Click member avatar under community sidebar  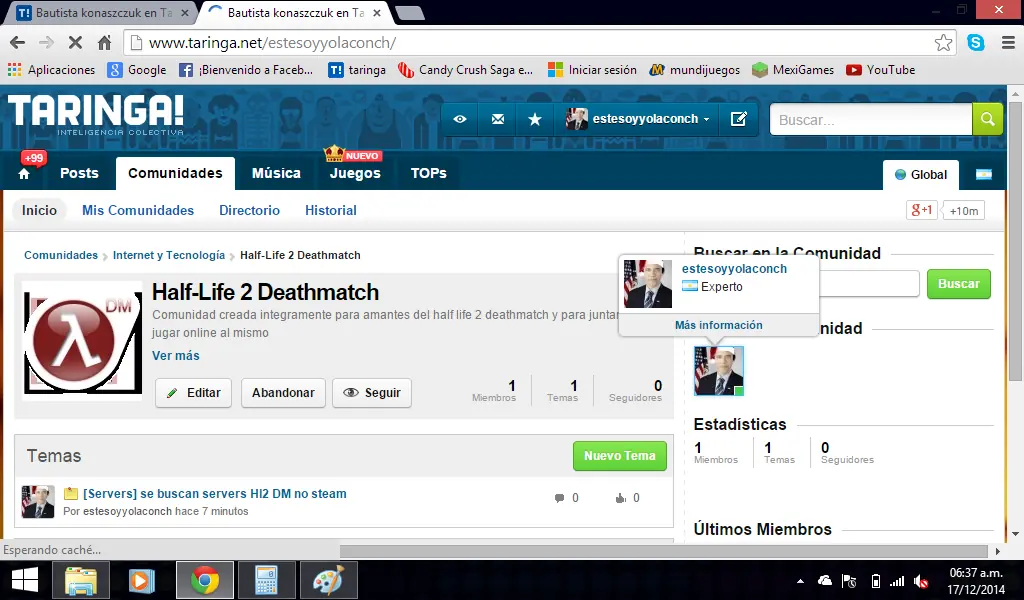coord(718,371)
